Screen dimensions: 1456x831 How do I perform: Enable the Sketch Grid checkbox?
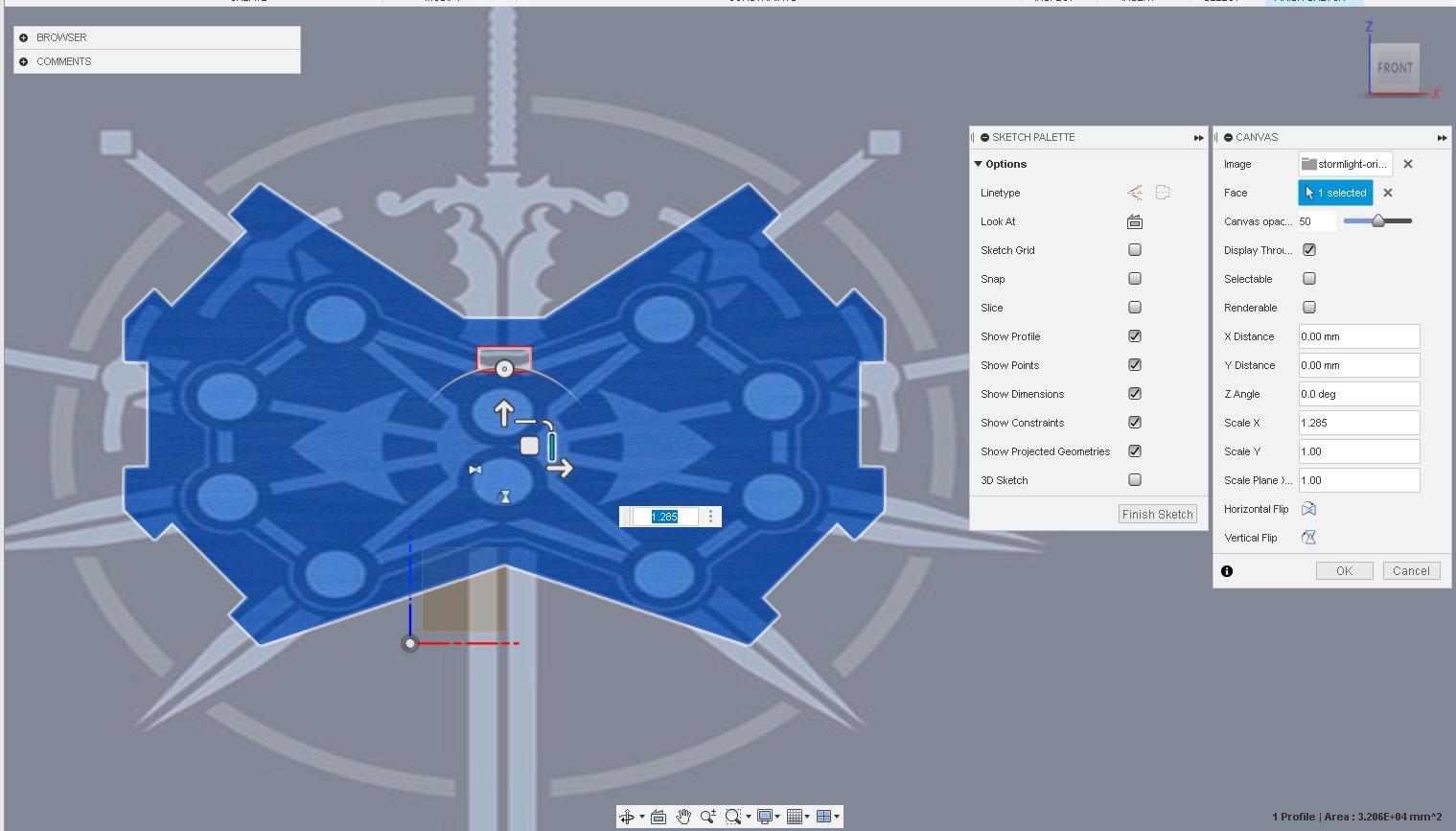(x=1135, y=250)
